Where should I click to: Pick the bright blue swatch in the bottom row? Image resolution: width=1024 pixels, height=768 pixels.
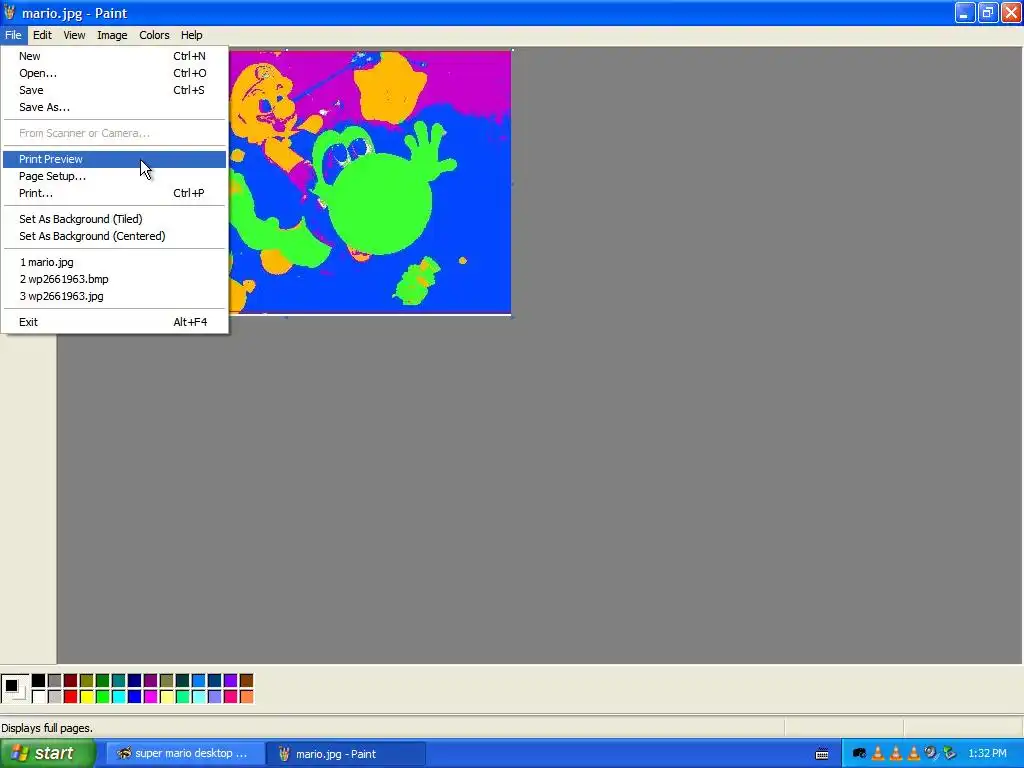[x=135, y=697]
